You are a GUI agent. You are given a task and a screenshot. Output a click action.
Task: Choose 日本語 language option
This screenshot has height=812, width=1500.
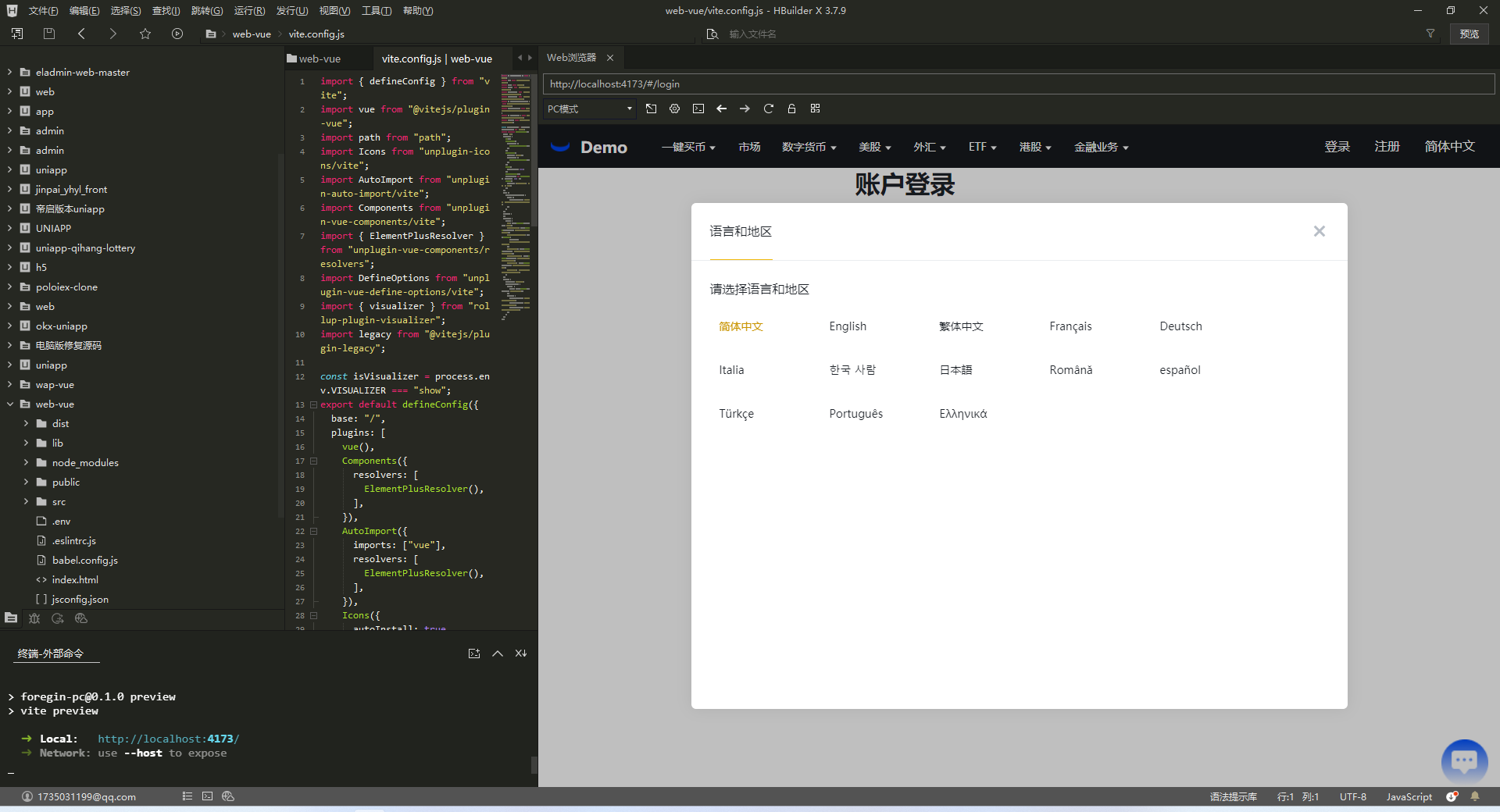955,370
